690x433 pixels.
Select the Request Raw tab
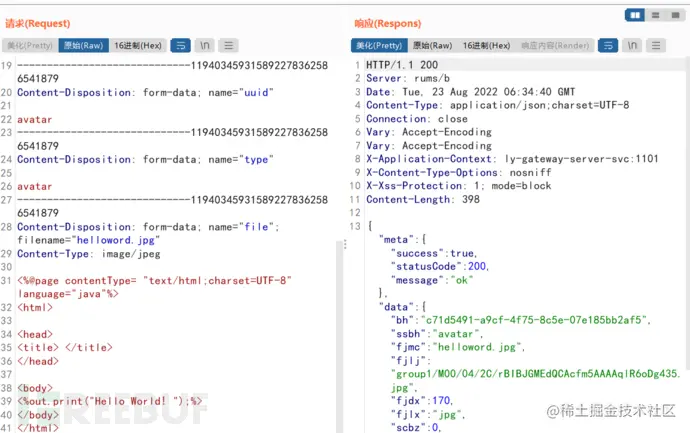pos(84,45)
